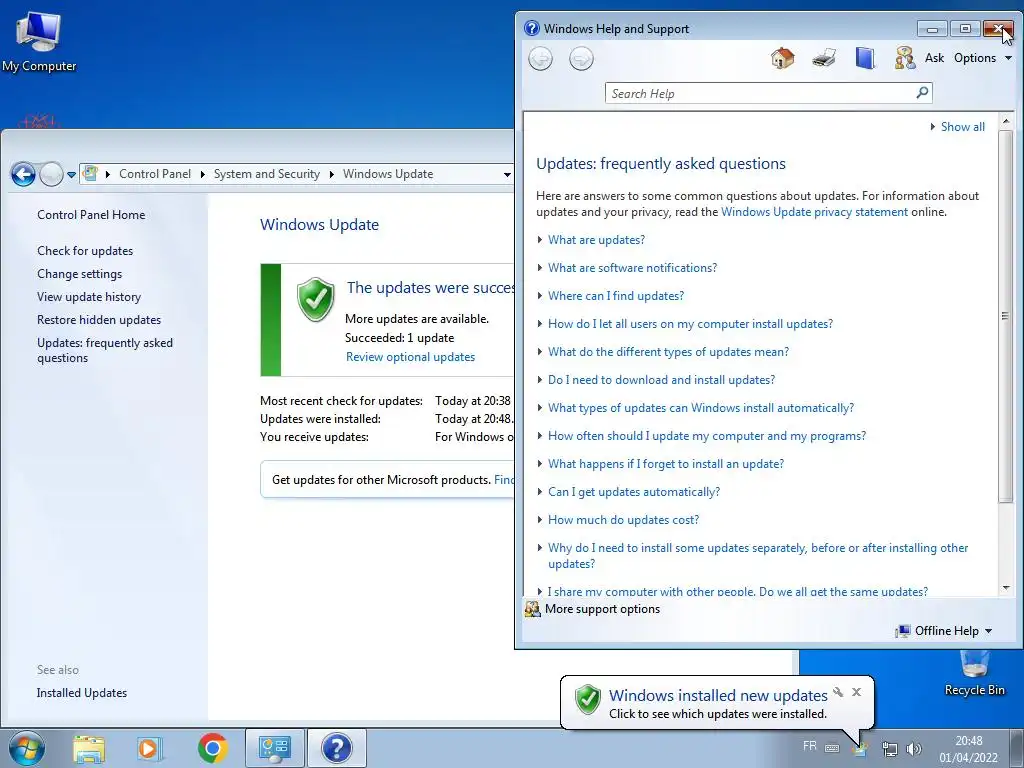Expand 'What happens if I forget' question
1024x768 pixels.
(x=665, y=464)
